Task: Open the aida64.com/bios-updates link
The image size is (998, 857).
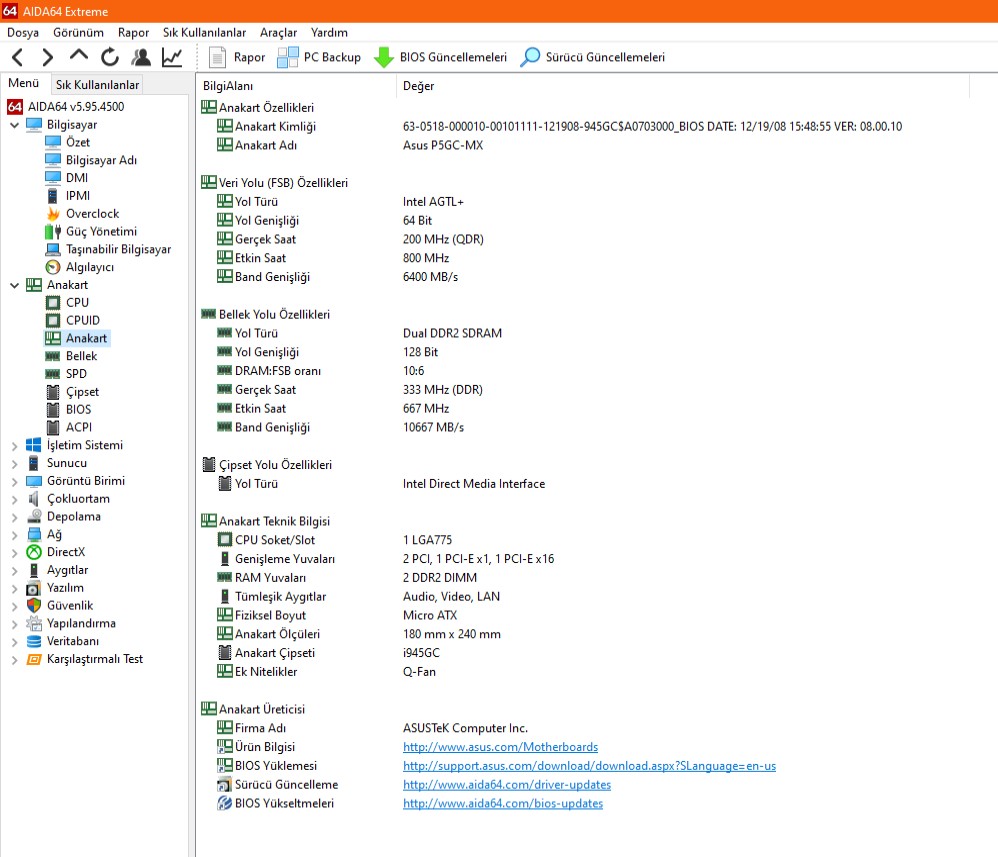Action: tap(502, 804)
